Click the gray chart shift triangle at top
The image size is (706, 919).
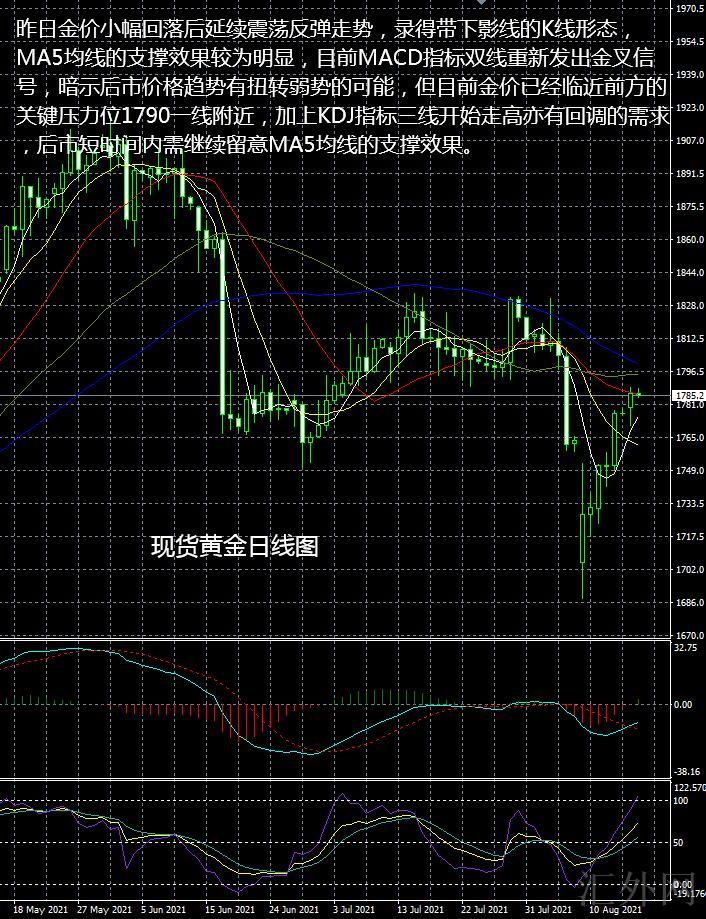pyautogui.click(x=481, y=3)
